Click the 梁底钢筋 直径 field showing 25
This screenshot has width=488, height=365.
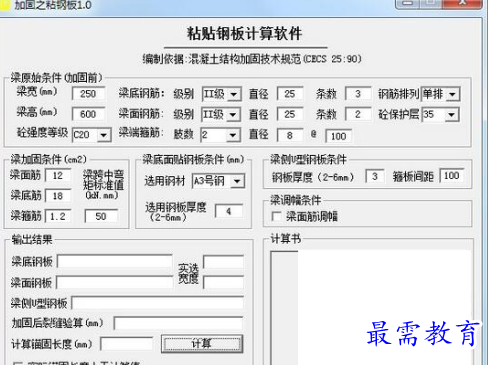pyautogui.click(x=290, y=94)
